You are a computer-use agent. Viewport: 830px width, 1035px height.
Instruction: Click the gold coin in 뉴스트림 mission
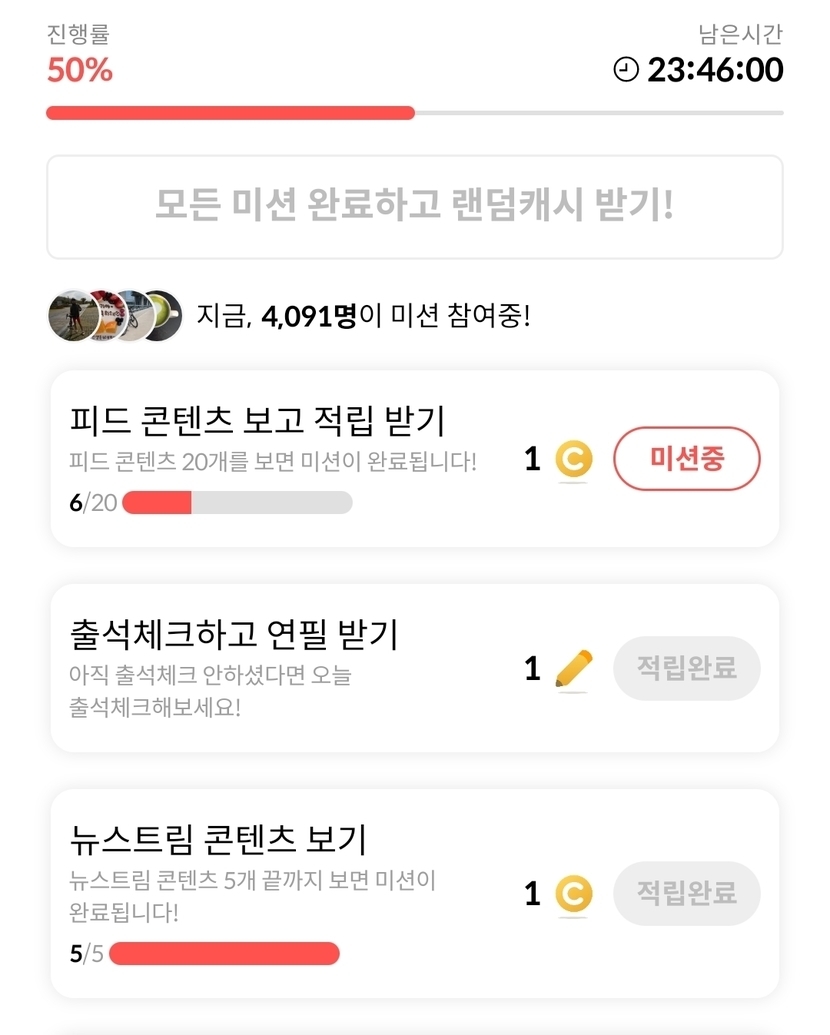click(x=573, y=894)
